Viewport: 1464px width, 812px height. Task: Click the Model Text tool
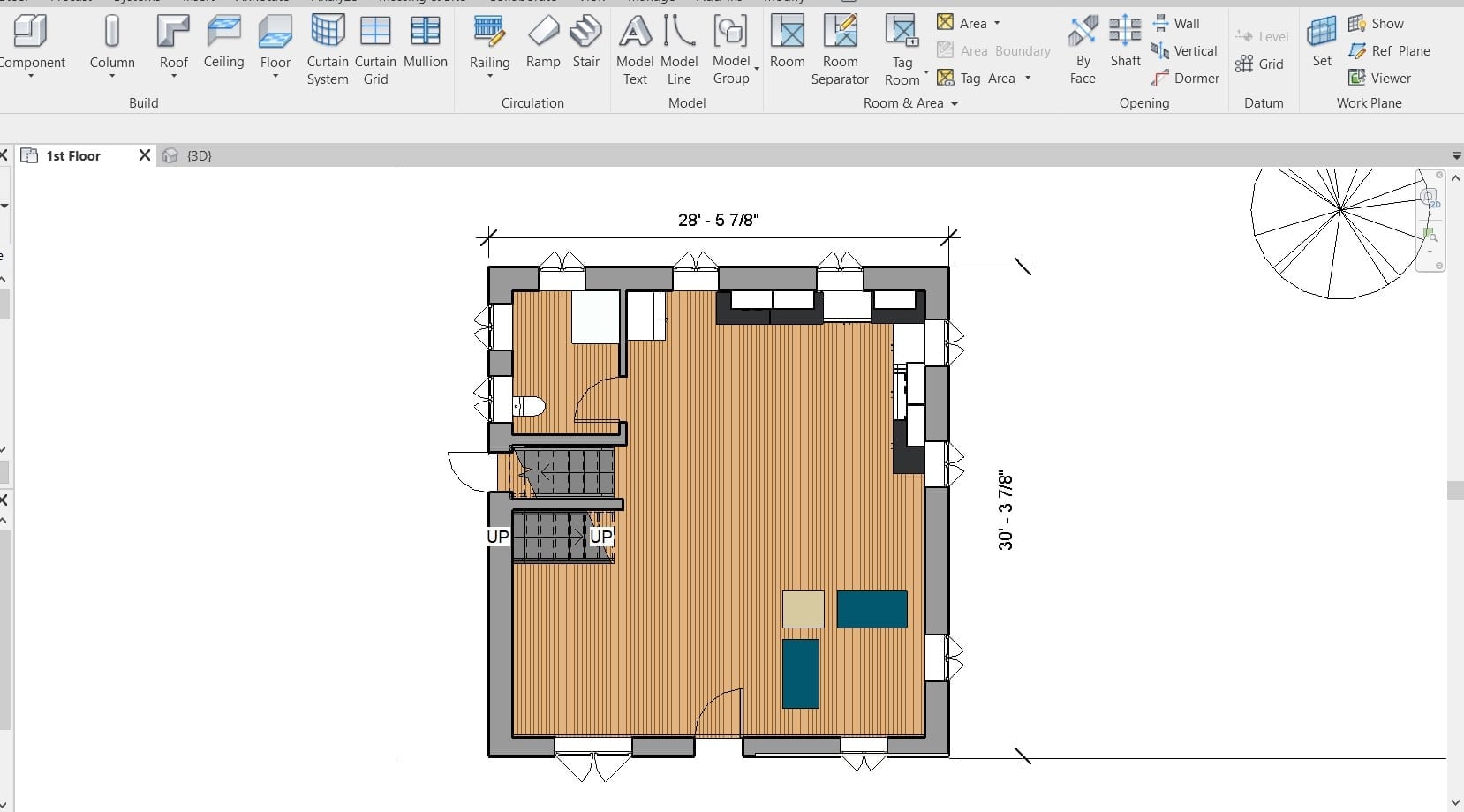point(635,50)
